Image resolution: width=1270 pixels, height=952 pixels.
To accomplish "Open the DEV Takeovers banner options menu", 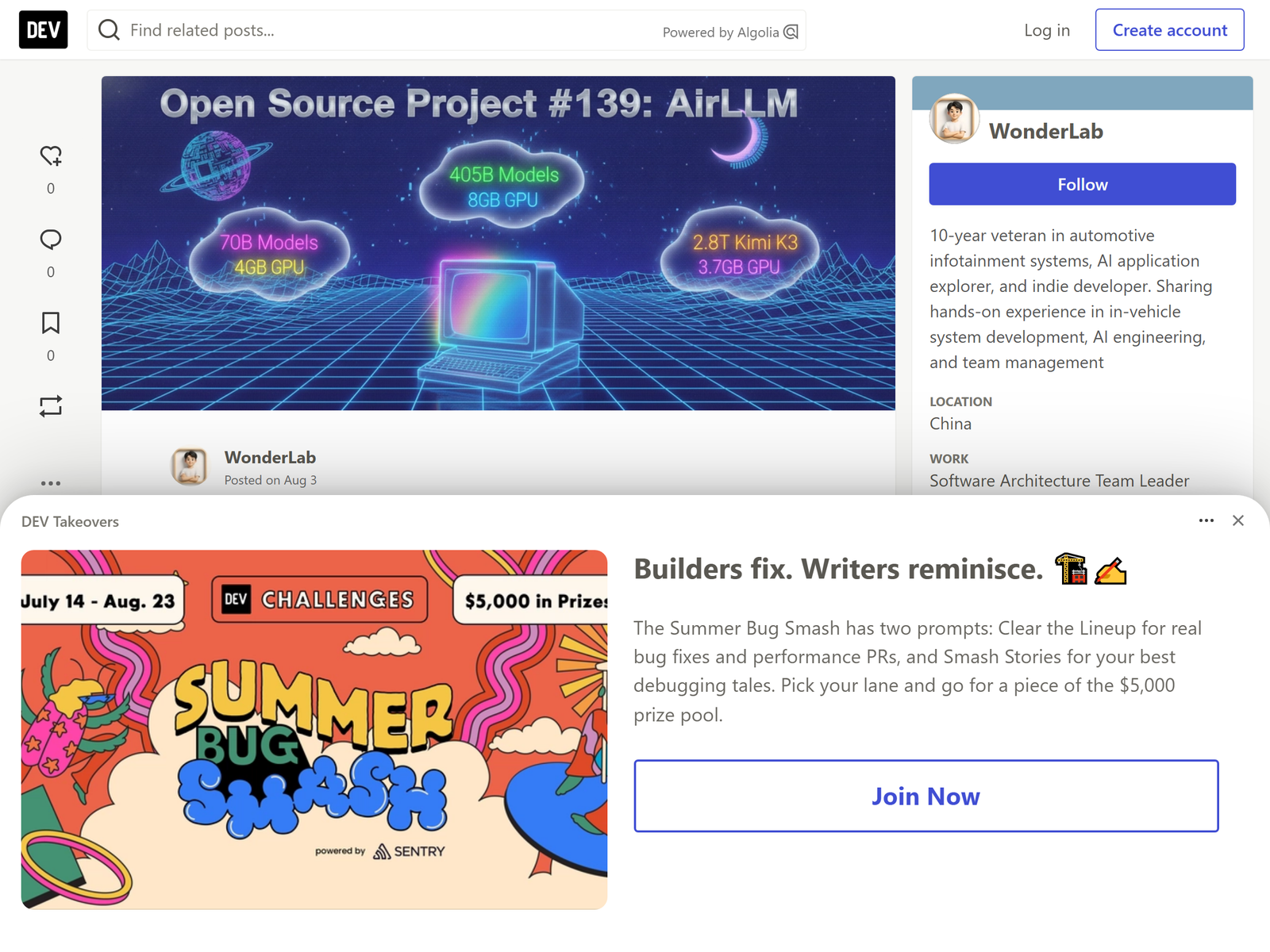I will [x=1206, y=520].
